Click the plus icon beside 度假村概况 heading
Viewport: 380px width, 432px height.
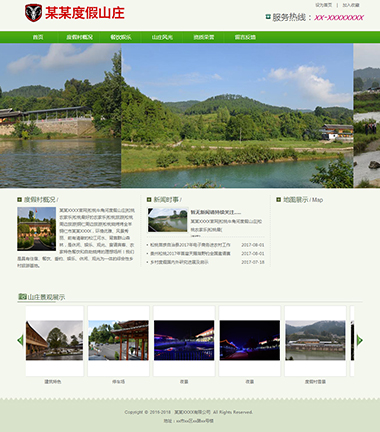coord(20,200)
